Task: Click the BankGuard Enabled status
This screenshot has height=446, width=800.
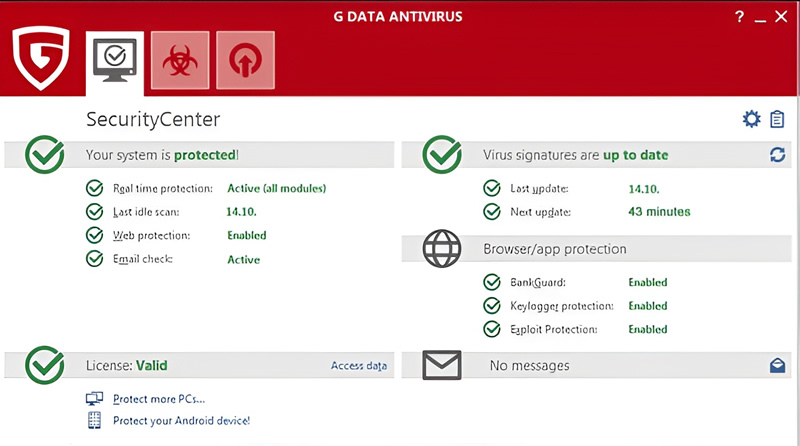Action: (x=648, y=282)
